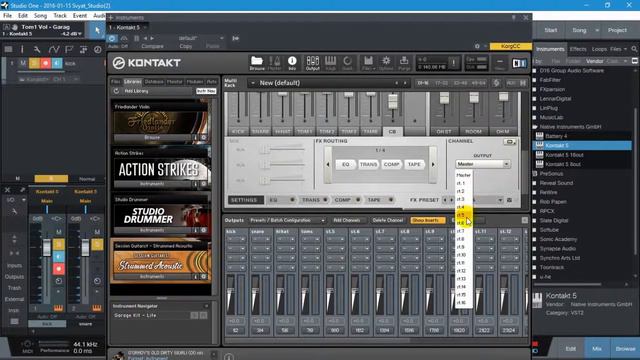
Task: Solo the Kick track with yellow S button
Action: (x=34, y=63)
